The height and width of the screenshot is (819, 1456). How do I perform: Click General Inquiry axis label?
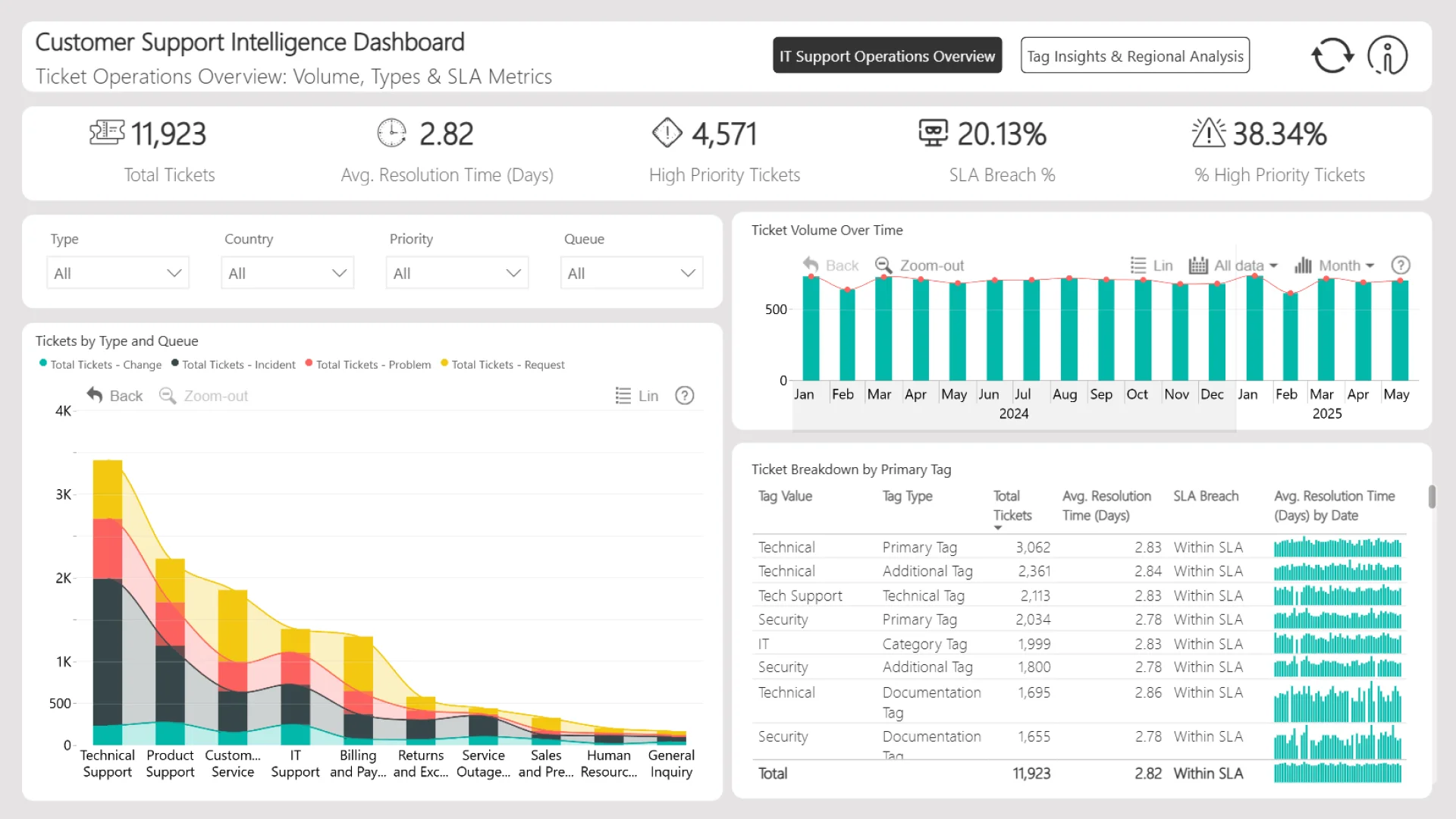[671, 764]
